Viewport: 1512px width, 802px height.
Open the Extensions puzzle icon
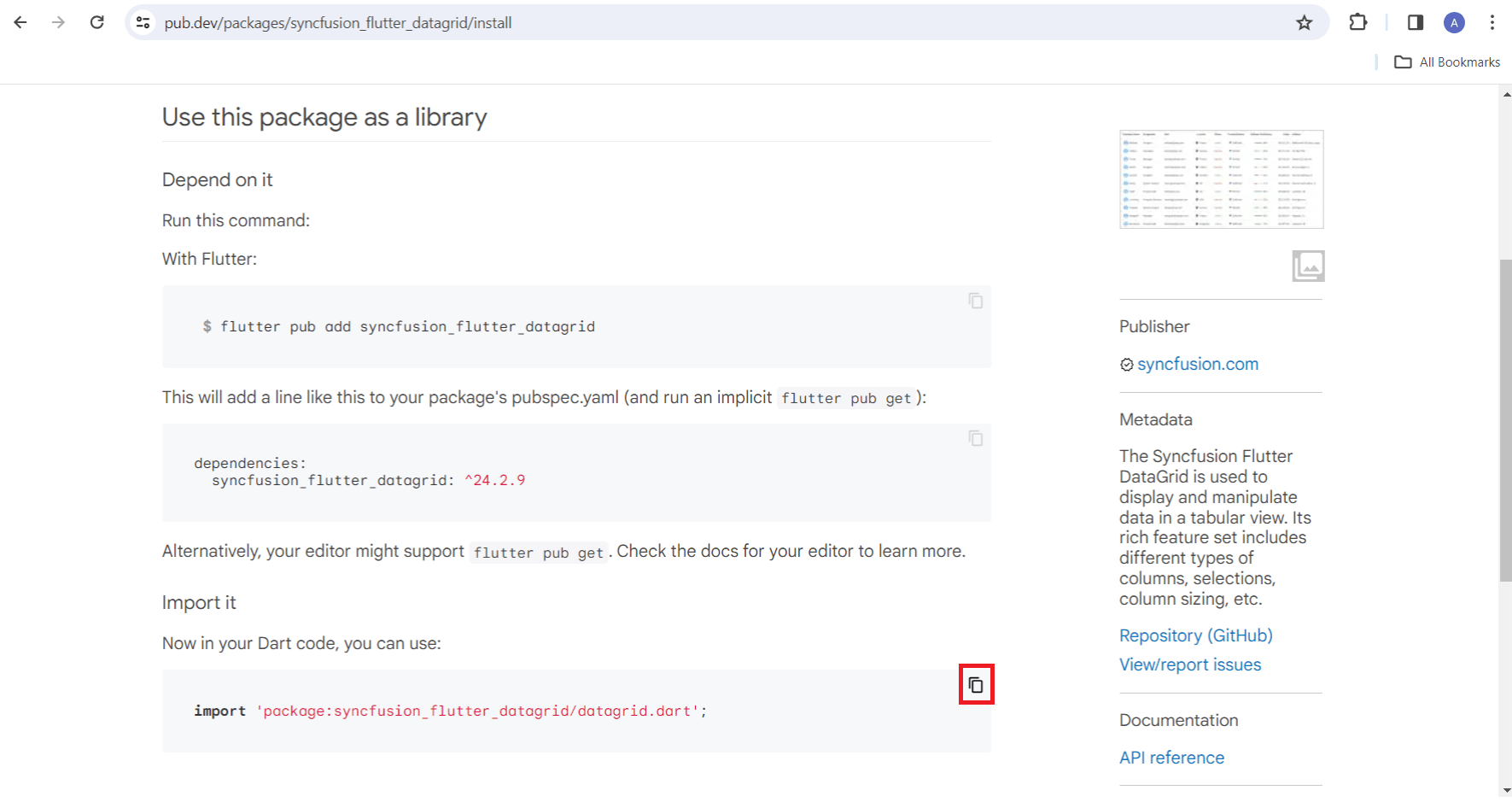point(1358,23)
